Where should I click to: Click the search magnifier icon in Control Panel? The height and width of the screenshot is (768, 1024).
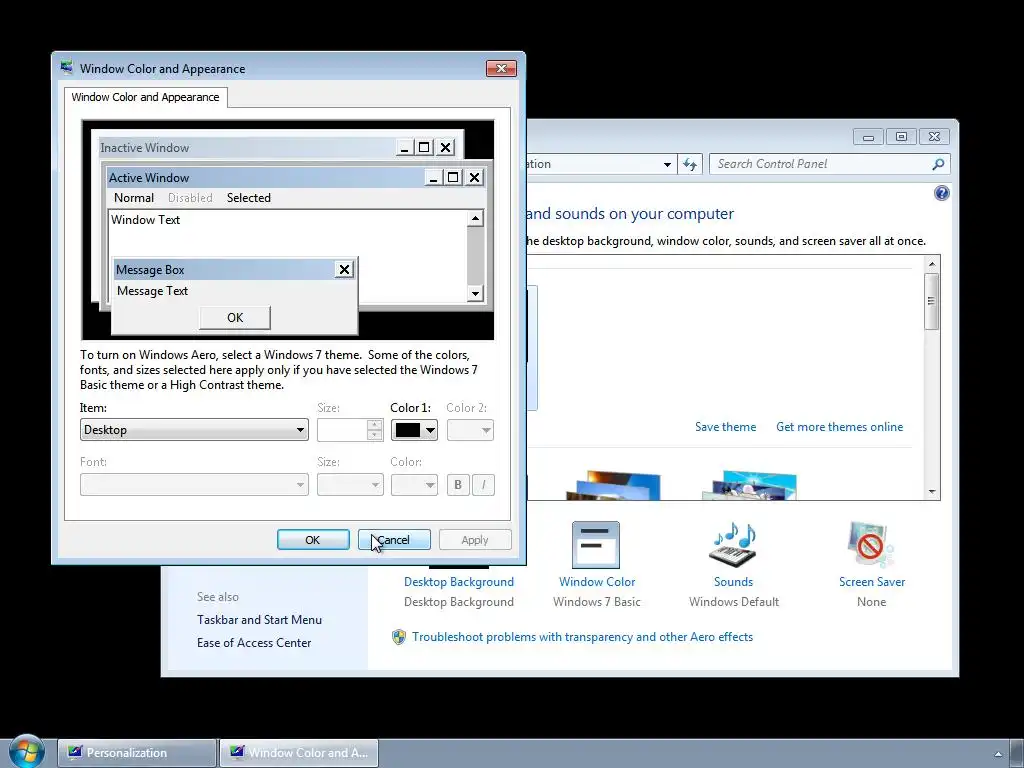click(938, 164)
